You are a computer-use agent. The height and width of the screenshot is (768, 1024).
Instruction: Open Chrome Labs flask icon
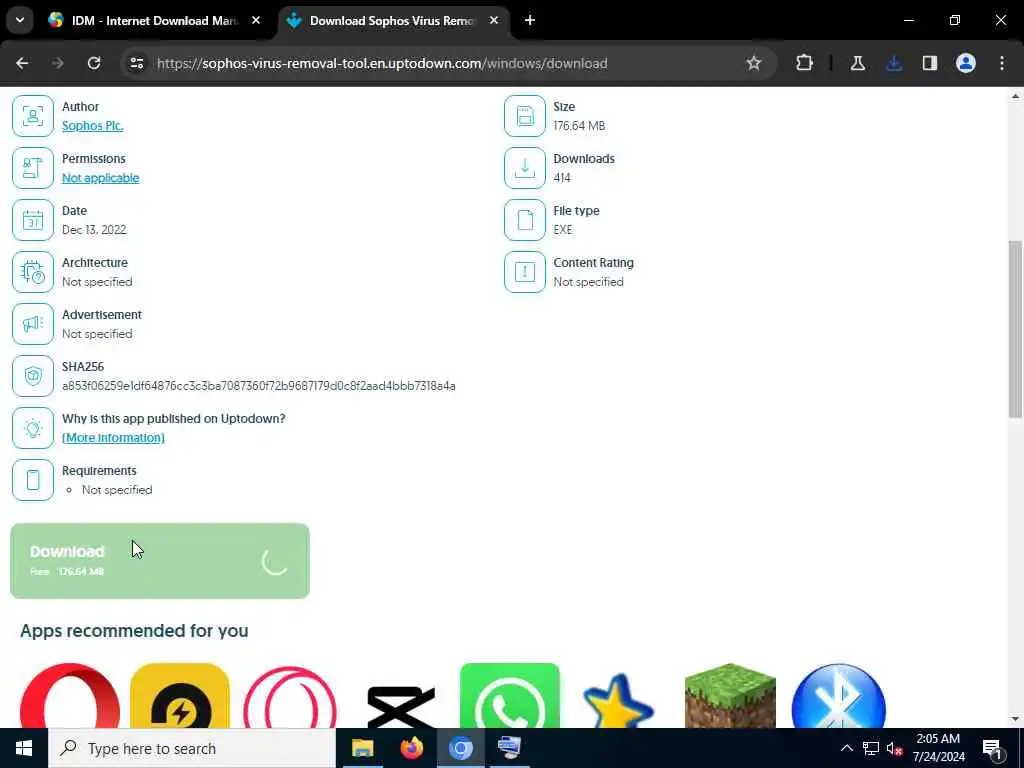857,63
